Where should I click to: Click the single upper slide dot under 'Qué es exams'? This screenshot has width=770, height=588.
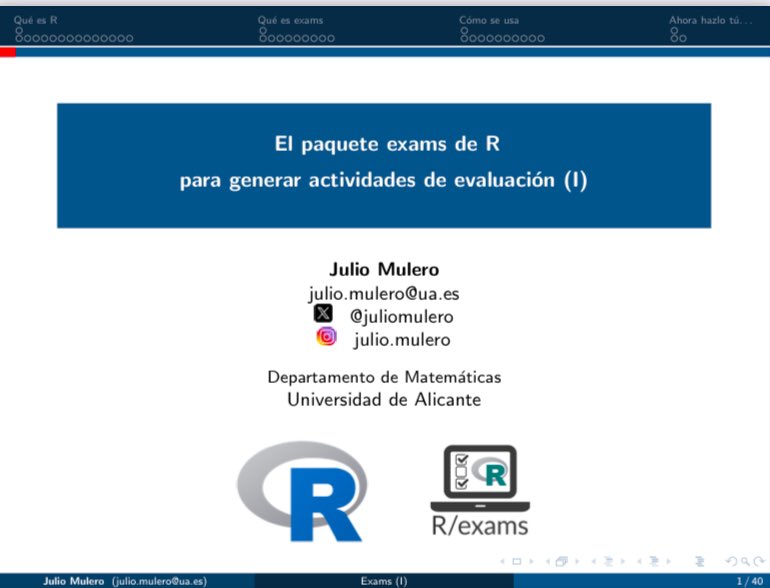pos(263,30)
